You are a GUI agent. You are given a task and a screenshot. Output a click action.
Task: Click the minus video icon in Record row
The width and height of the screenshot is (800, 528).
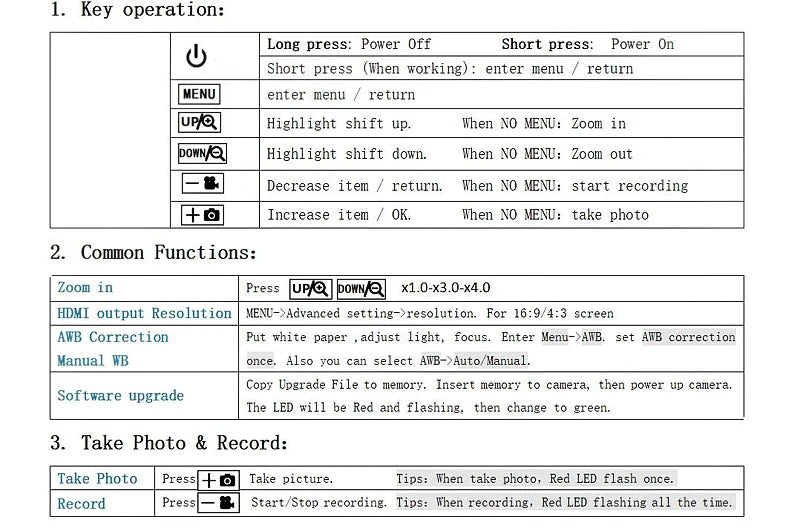219,503
